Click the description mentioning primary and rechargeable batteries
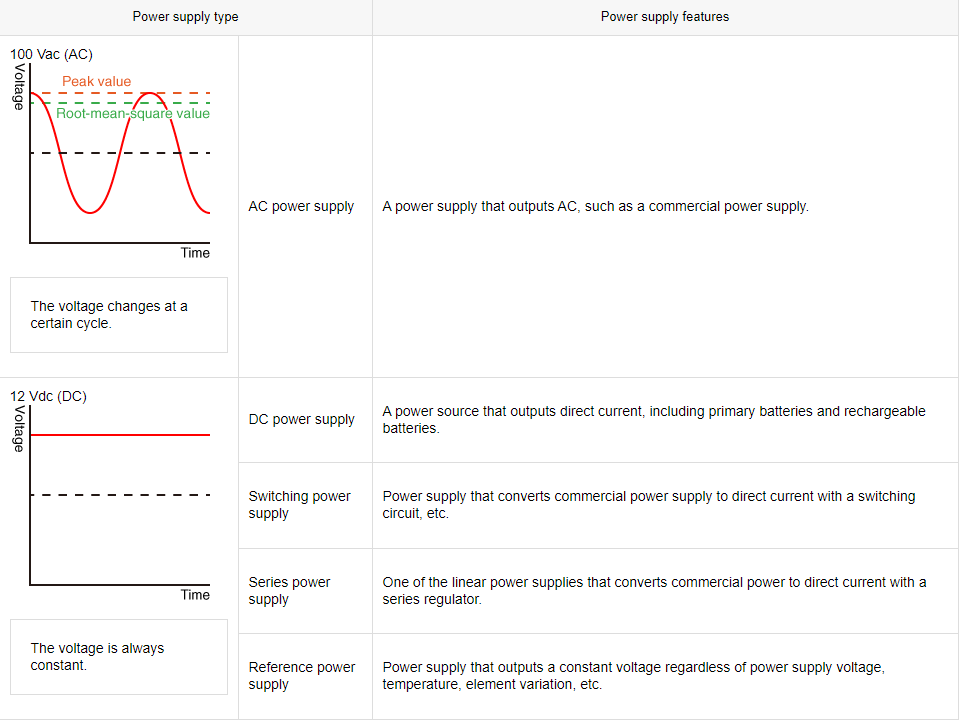 click(x=654, y=419)
